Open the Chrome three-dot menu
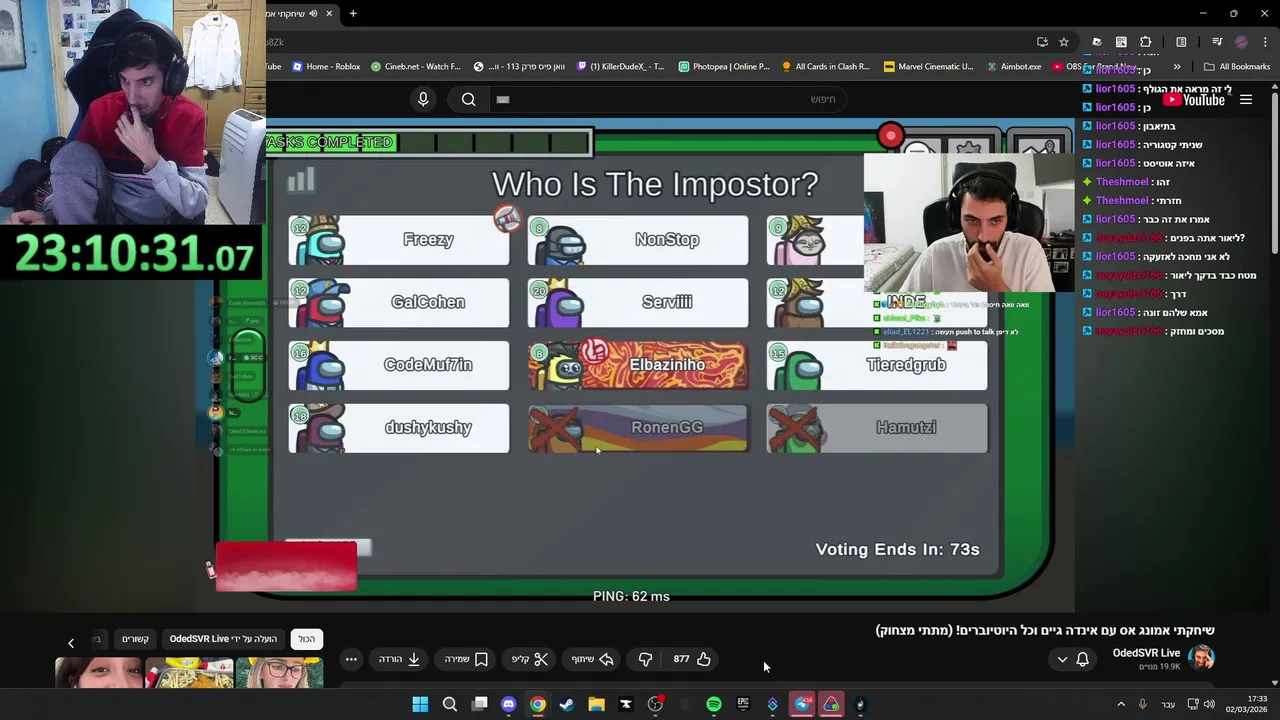This screenshot has width=1280, height=720. tap(1263, 42)
